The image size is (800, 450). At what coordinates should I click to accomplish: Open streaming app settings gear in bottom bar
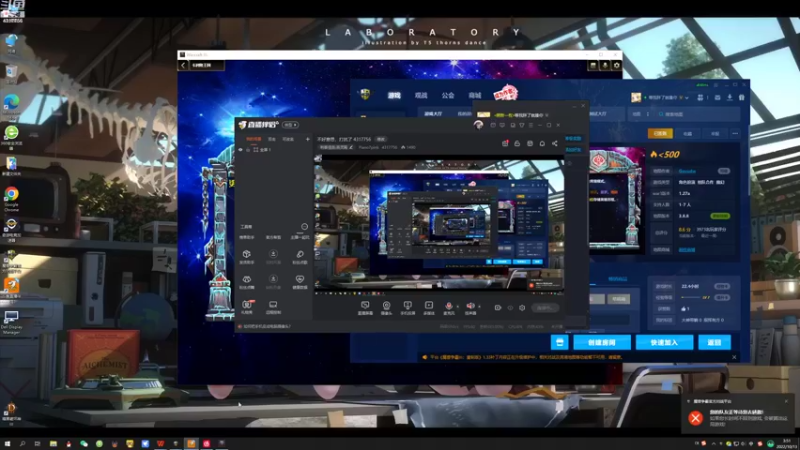pos(522,308)
